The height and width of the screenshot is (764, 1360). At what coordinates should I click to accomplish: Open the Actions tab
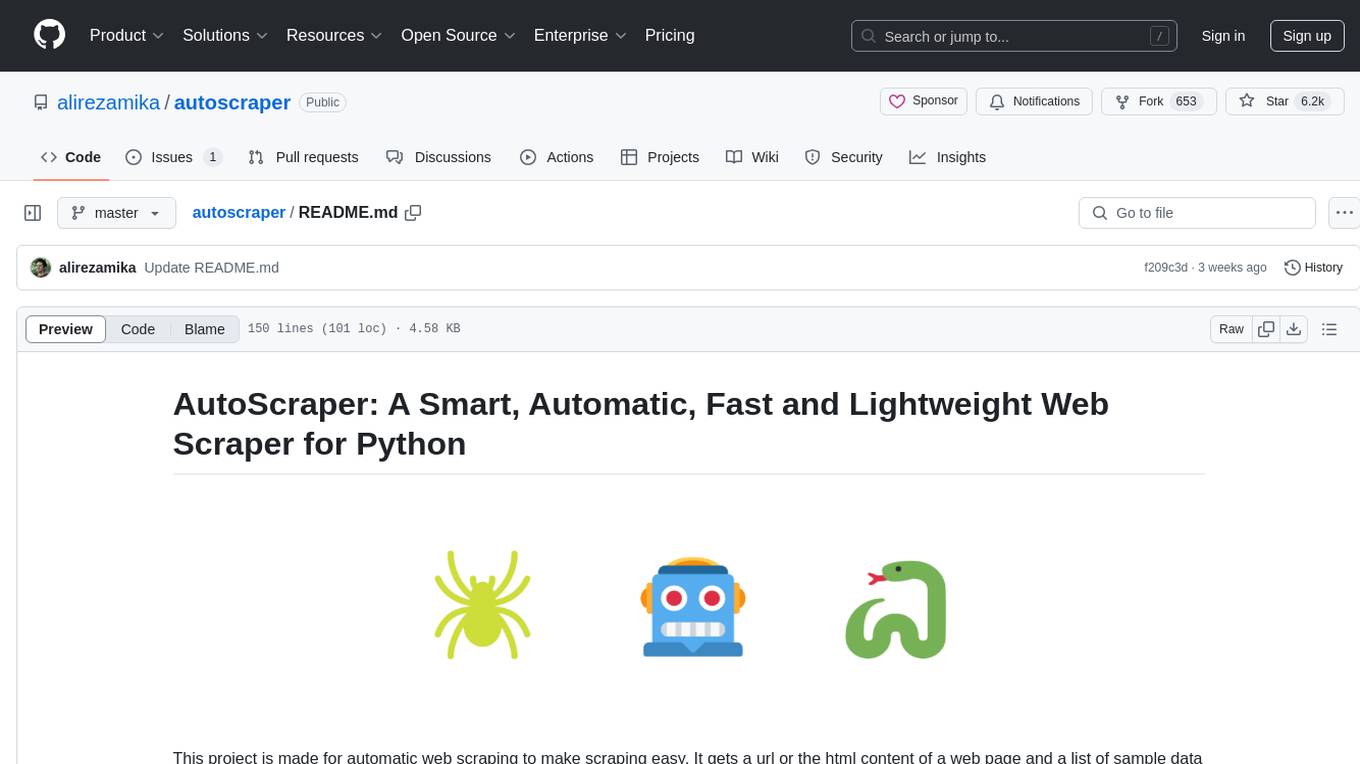point(557,157)
